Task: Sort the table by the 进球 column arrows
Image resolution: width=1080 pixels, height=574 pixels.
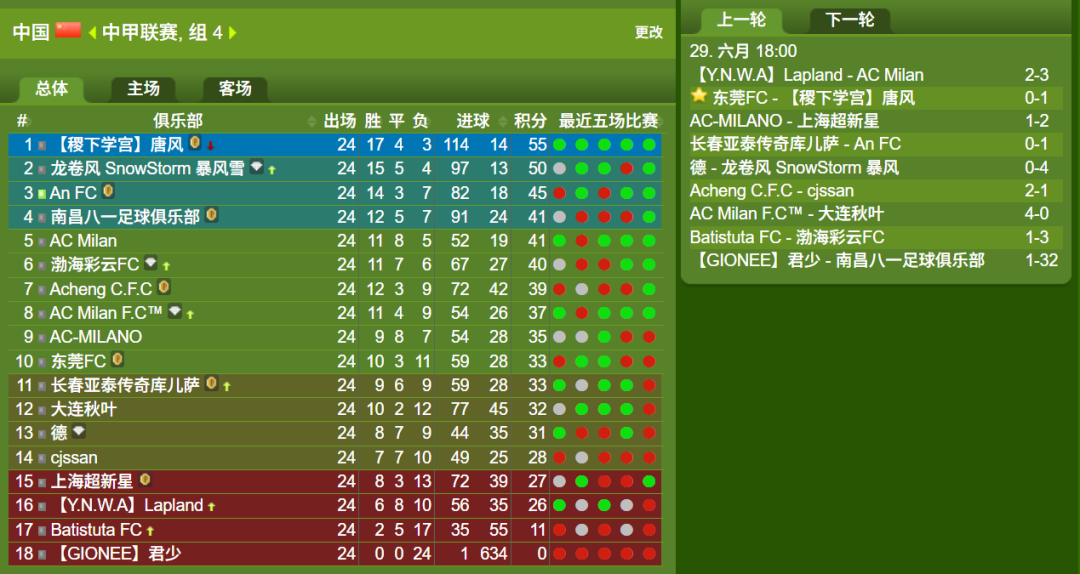Action: (501, 122)
